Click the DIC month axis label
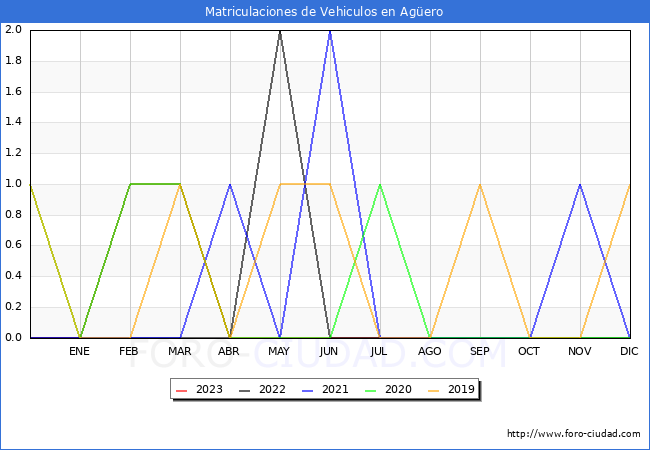The image size is (650, 450). pyautogui.click(x=629, y=351)
